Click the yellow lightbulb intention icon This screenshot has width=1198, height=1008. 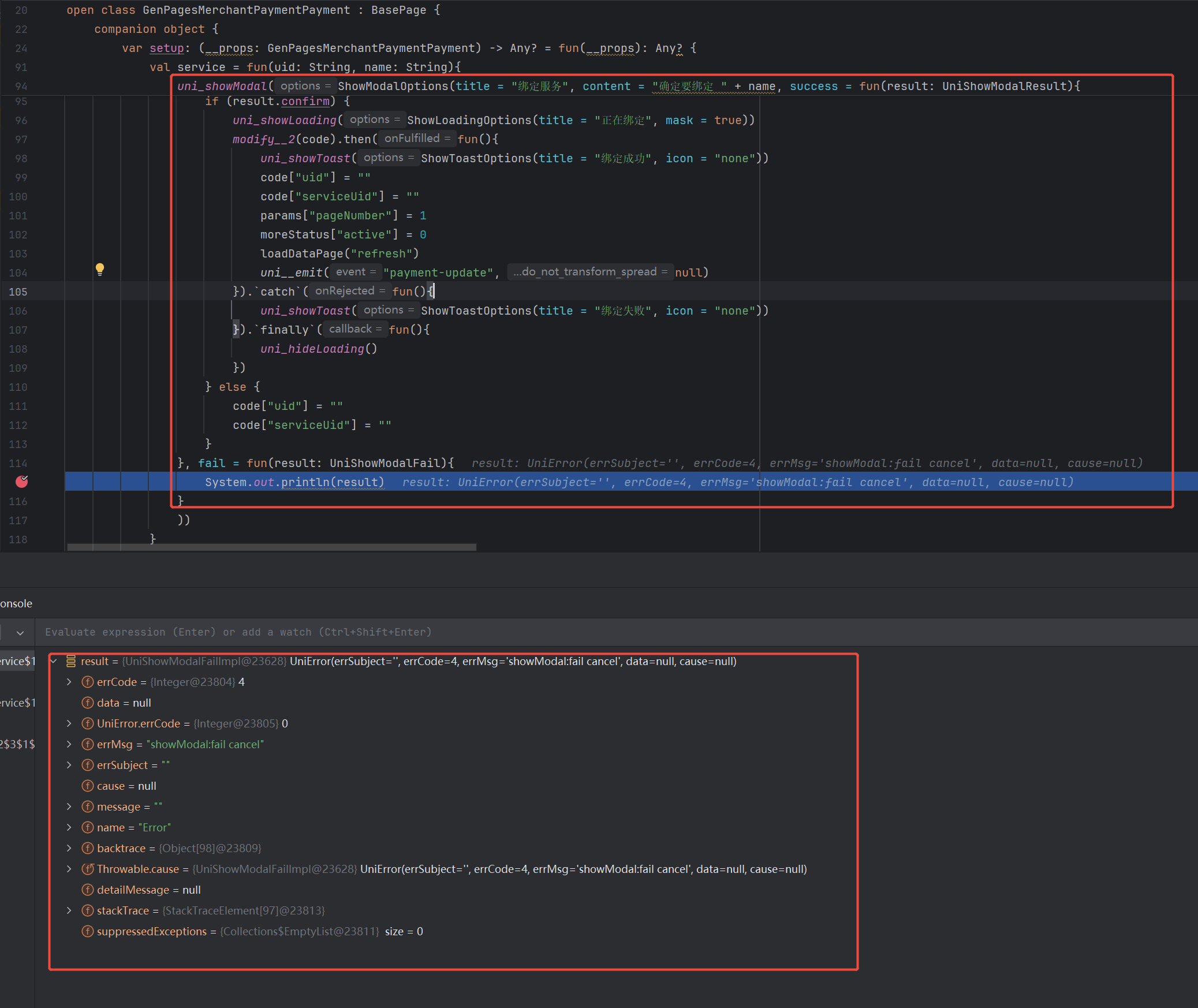pyautogui.click(x=100, y=269)
